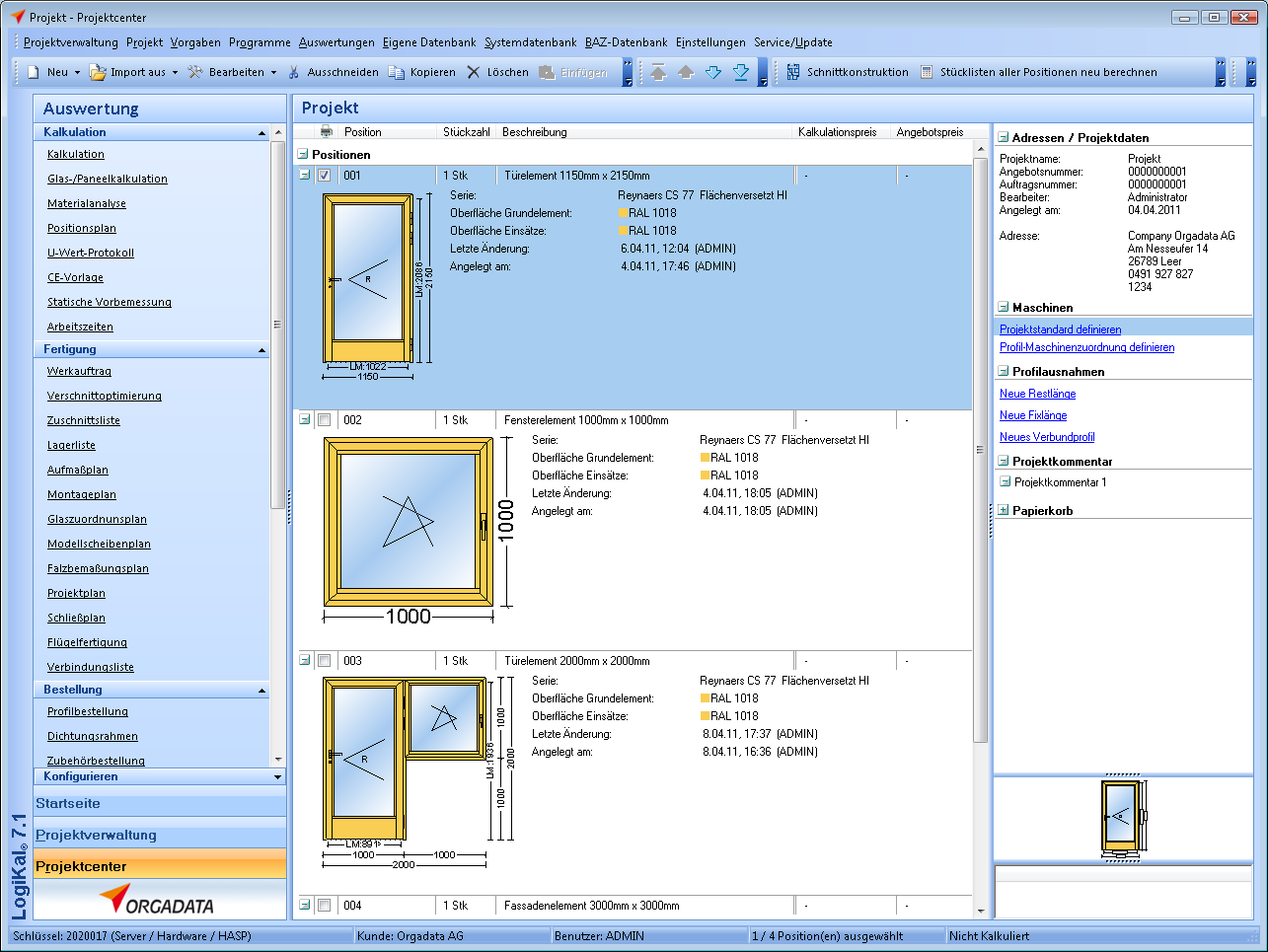Move position to top arrow icon
The width and height of the screenshot is (1268, 952).
(x=658, y=72)
